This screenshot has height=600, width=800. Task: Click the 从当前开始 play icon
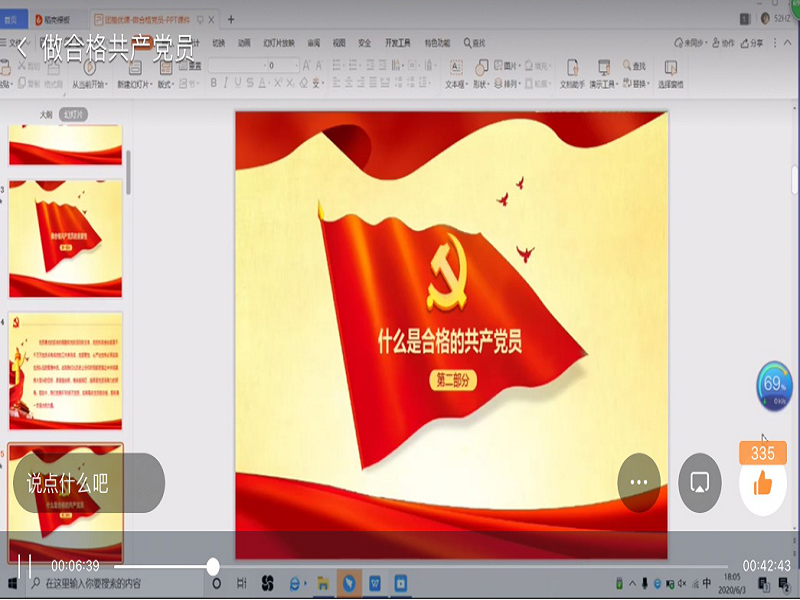89,67
